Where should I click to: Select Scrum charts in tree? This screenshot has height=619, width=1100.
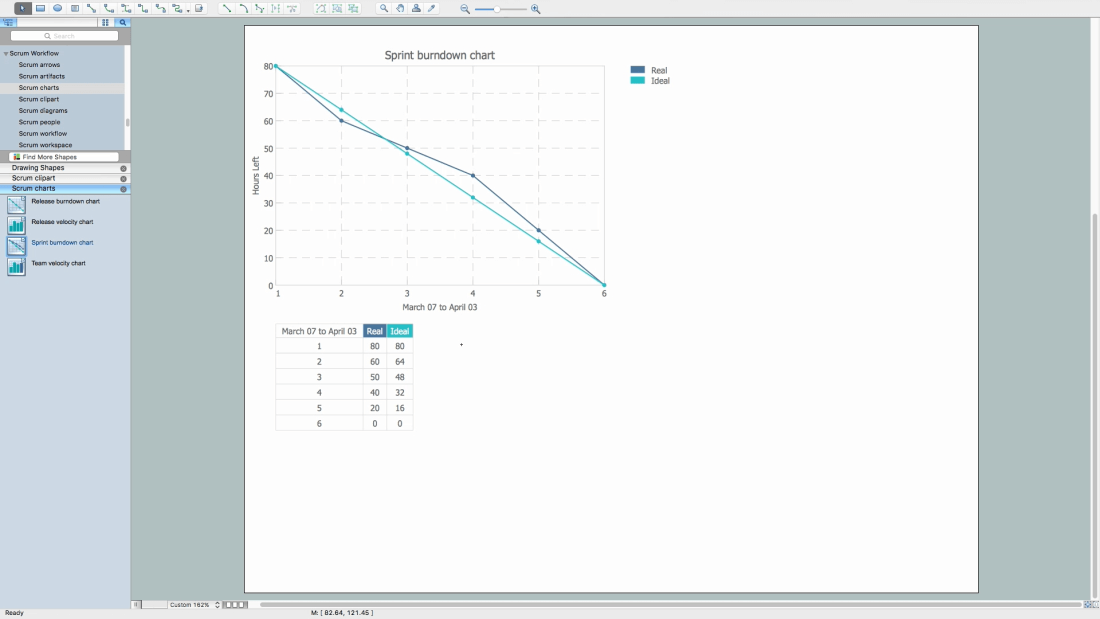click(39, 88)
